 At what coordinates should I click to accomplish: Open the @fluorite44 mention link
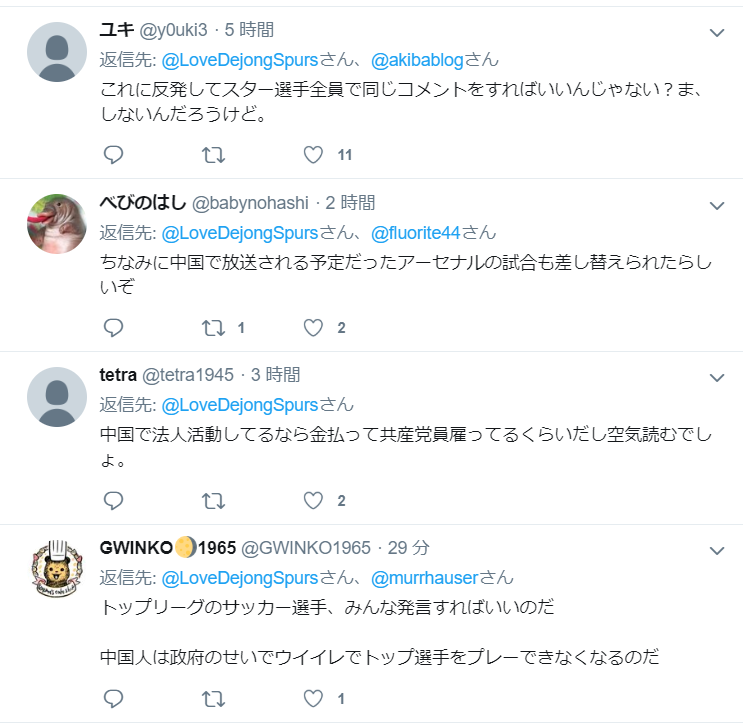tap(416, 233)
